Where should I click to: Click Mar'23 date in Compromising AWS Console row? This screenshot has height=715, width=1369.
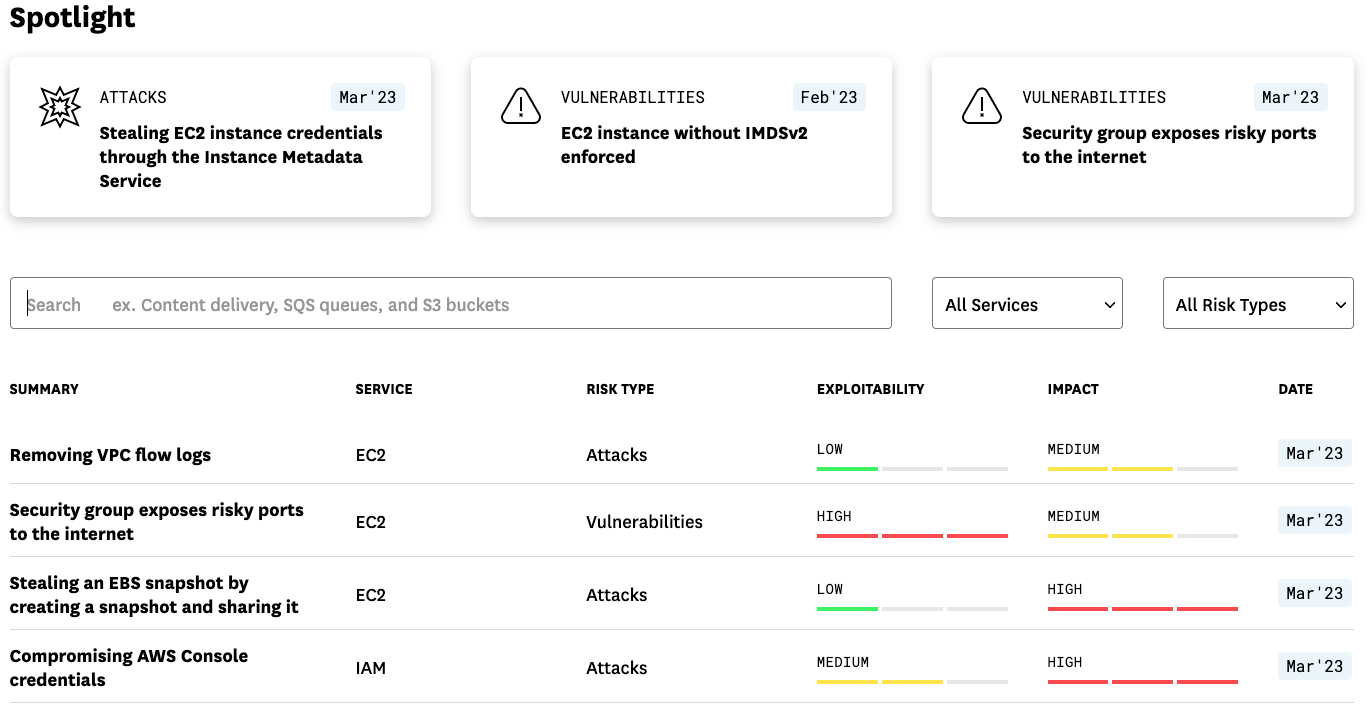point(1315,666)
